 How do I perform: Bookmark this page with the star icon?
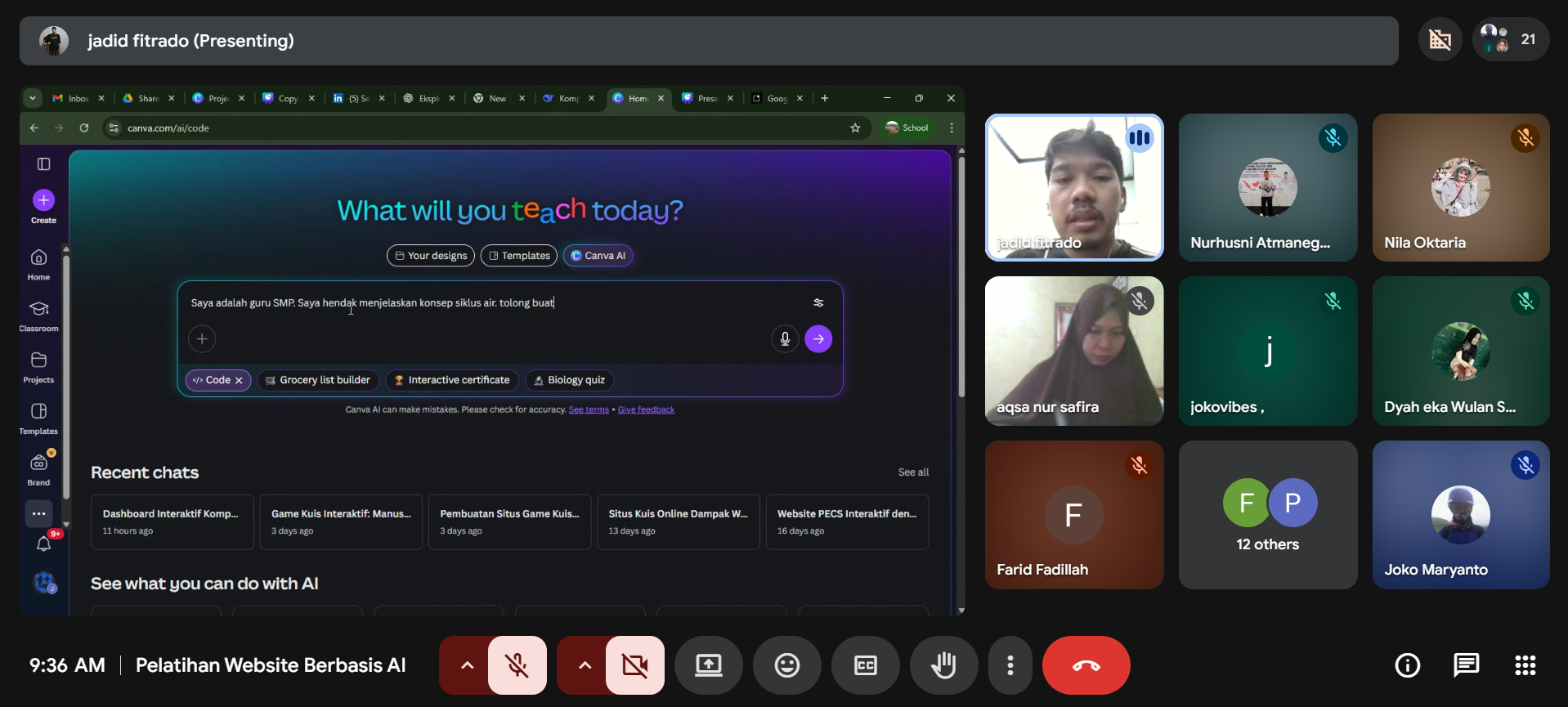pos(855,128)
